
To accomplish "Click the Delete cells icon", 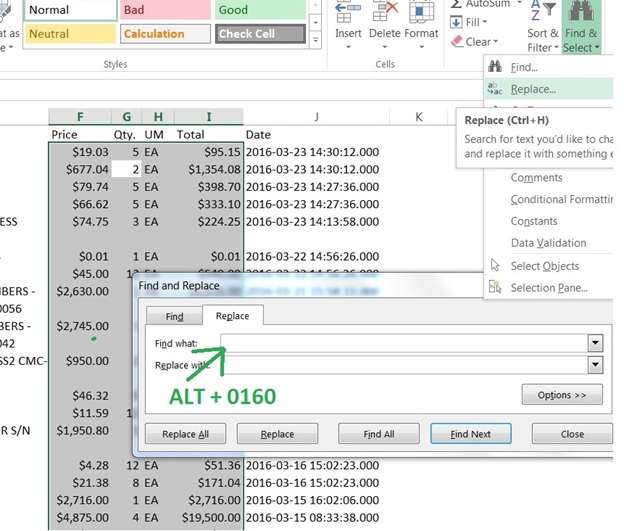I will (384, 12).
